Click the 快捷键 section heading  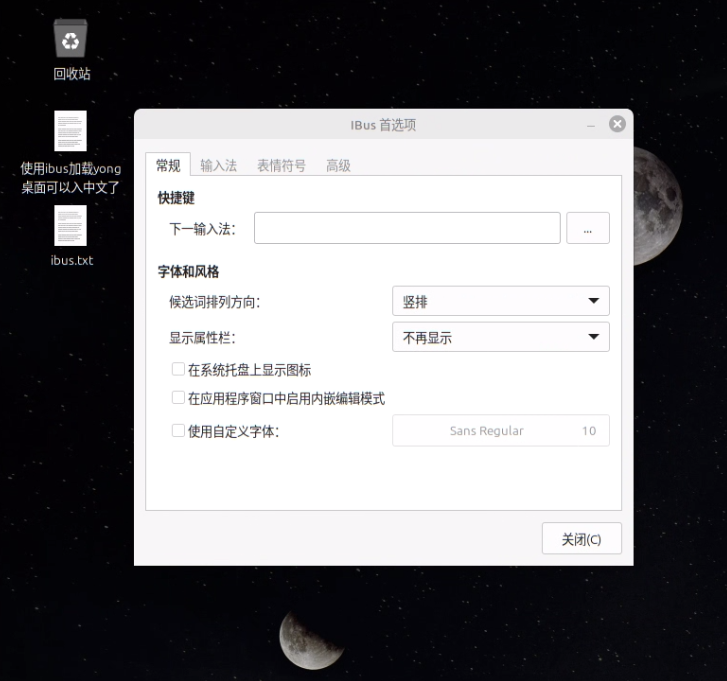click(x=176, y=198)
